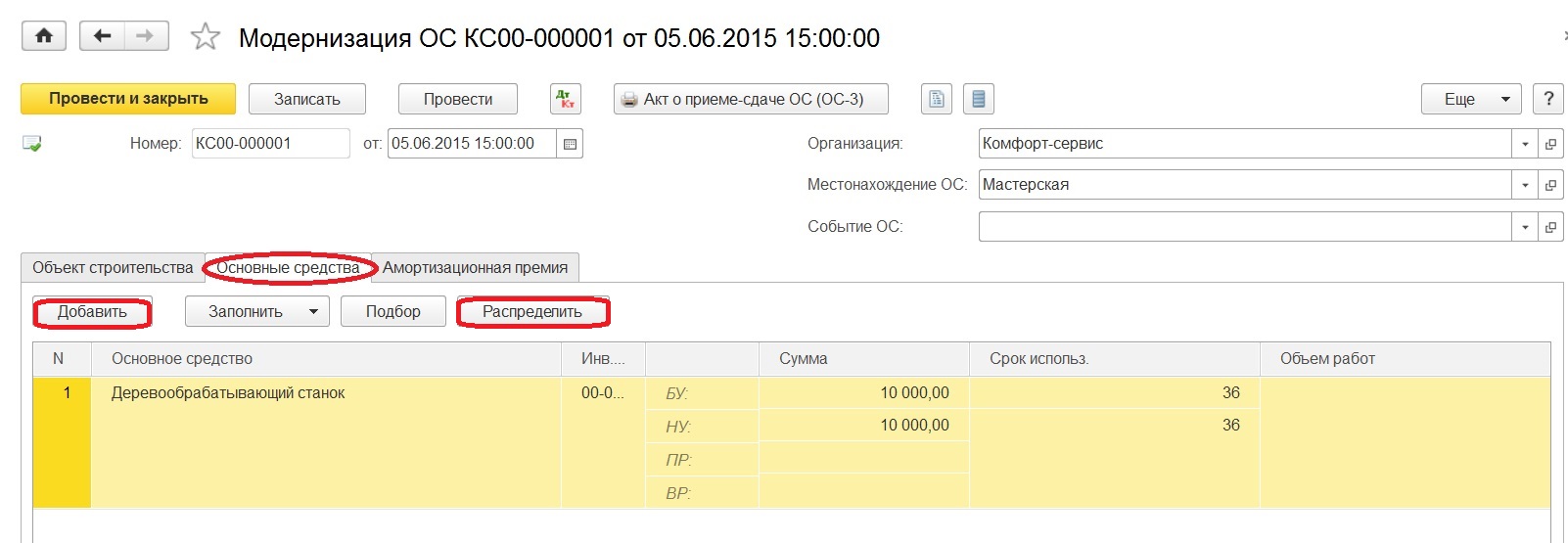
Task: Focus the document date input field
Action: [472, 143]
